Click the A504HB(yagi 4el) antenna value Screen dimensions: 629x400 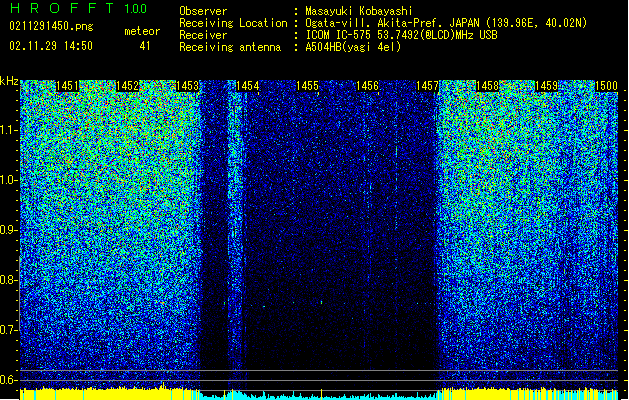click(x=353, y=47)
